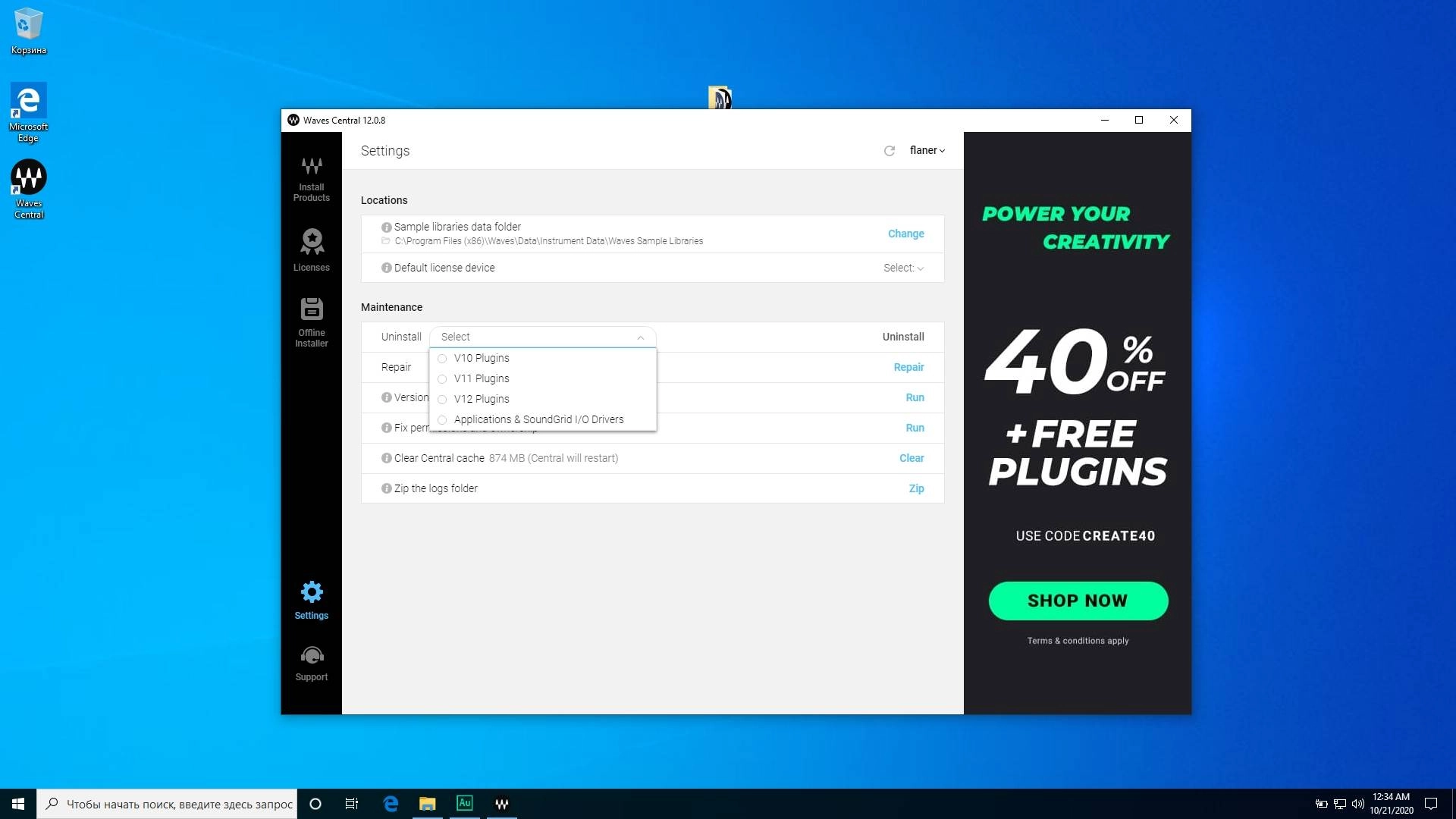Open volume control in system tray
Screen dimensions: 1456x819
point(1357,804)
